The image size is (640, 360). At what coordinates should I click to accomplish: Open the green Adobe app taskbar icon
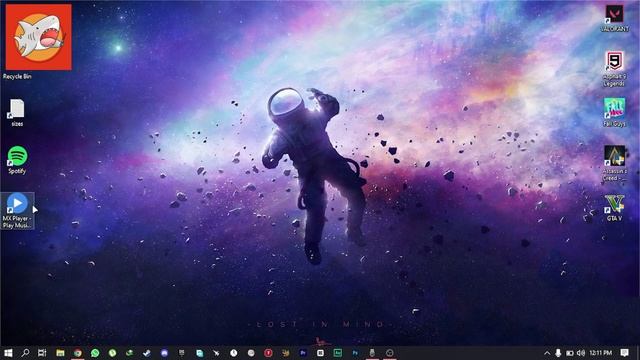click(x=338, y=353)
